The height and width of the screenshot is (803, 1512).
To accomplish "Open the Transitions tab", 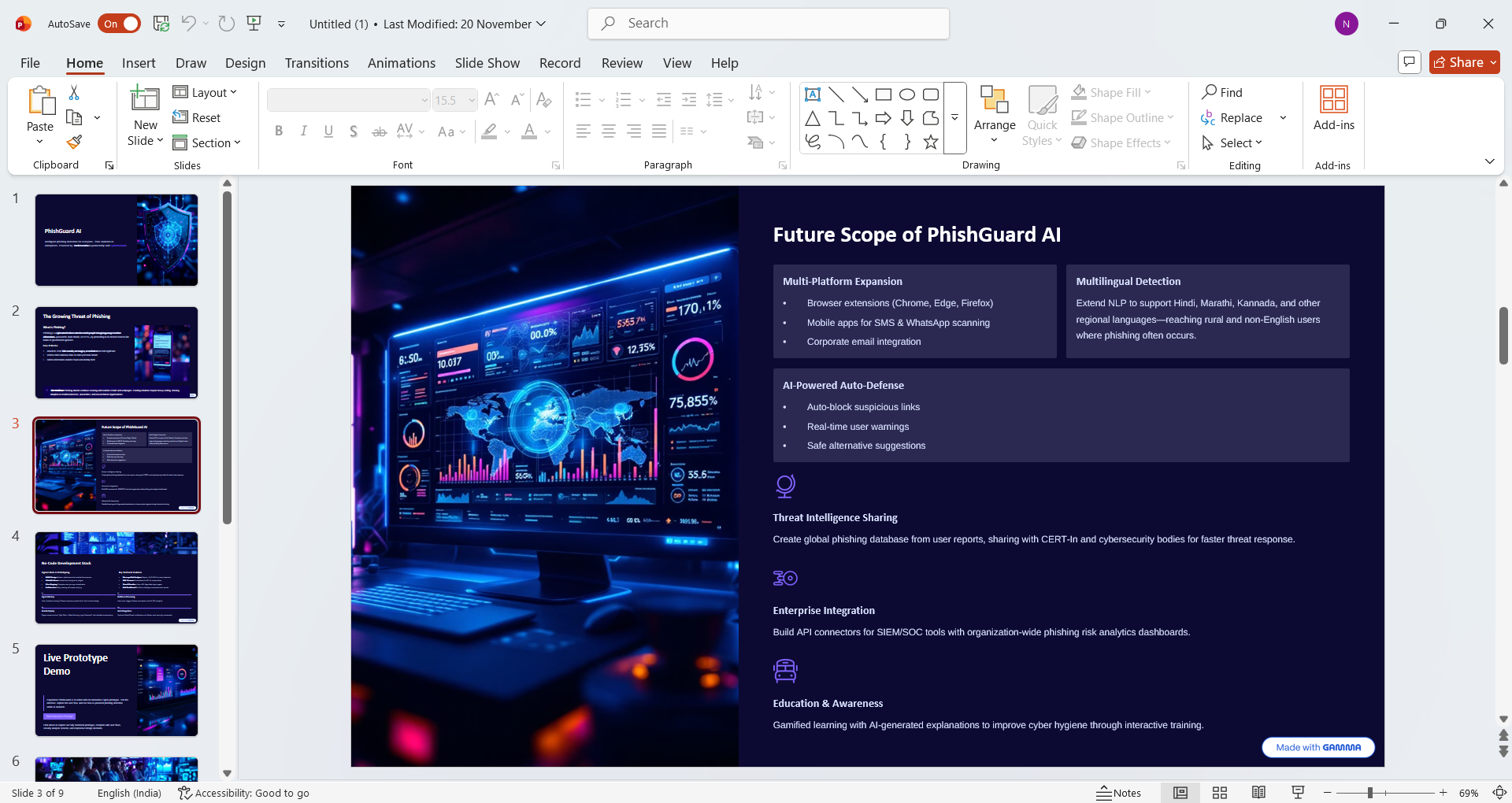I will tap(317, 63).
